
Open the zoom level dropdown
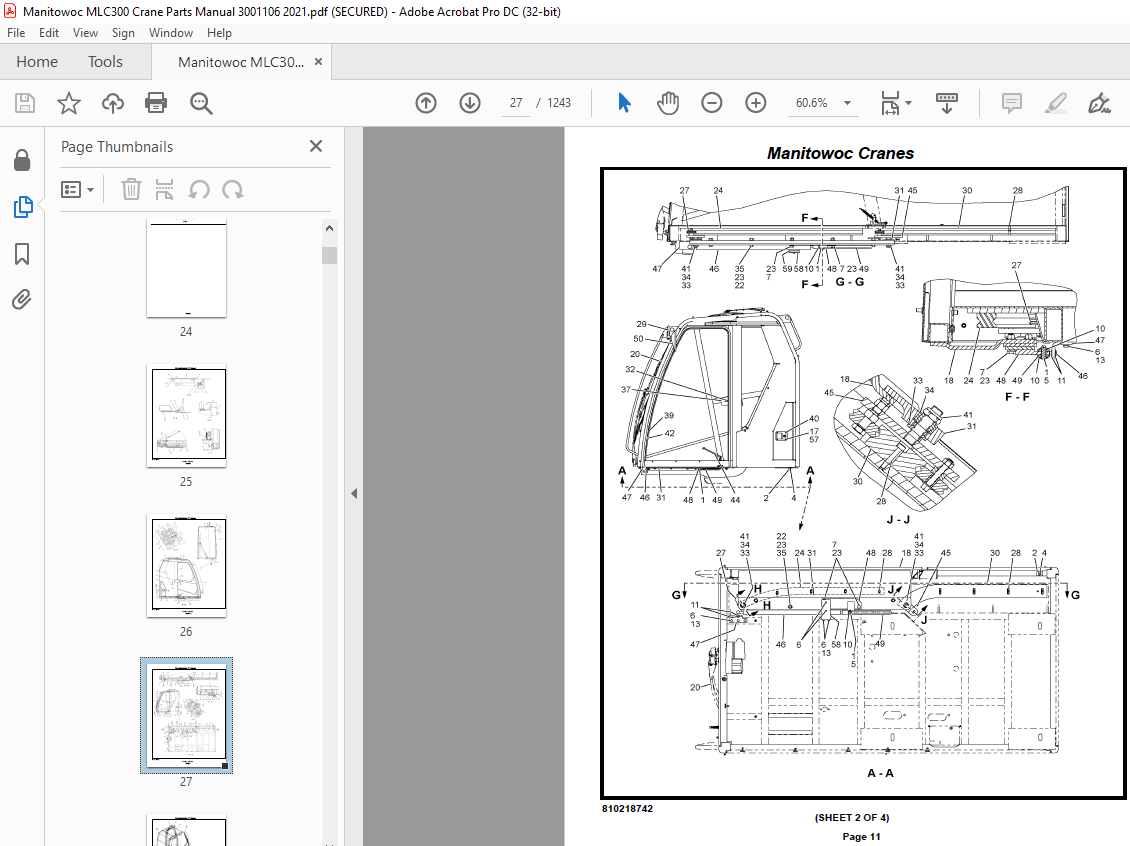[848, 103]
